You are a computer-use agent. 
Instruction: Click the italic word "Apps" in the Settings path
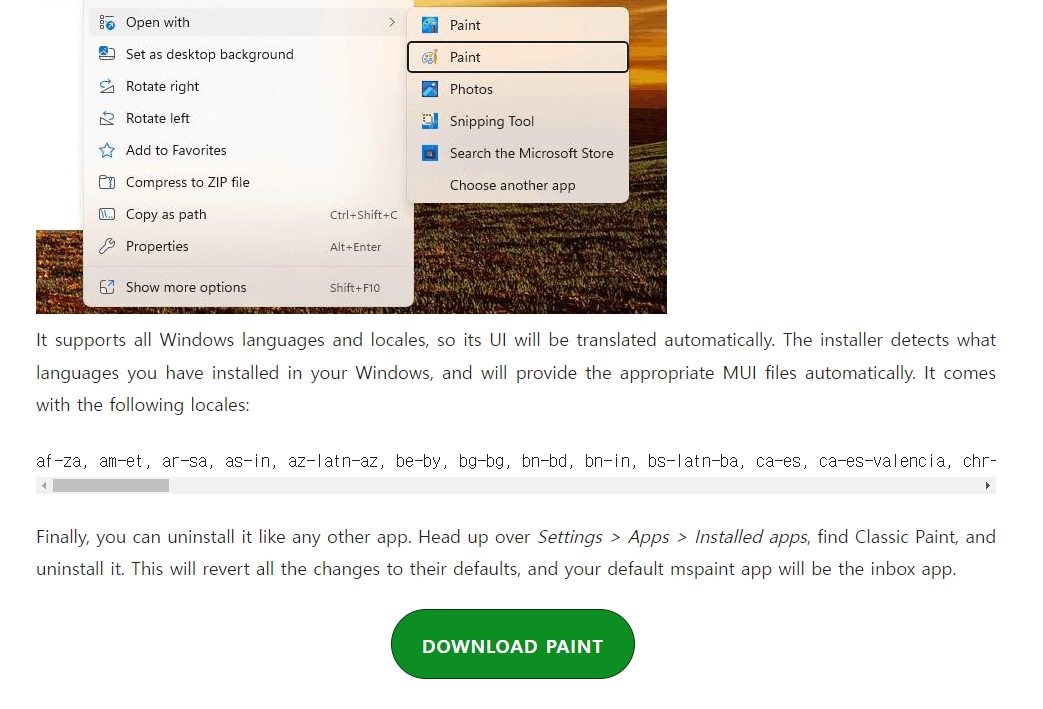click(648, 537)
